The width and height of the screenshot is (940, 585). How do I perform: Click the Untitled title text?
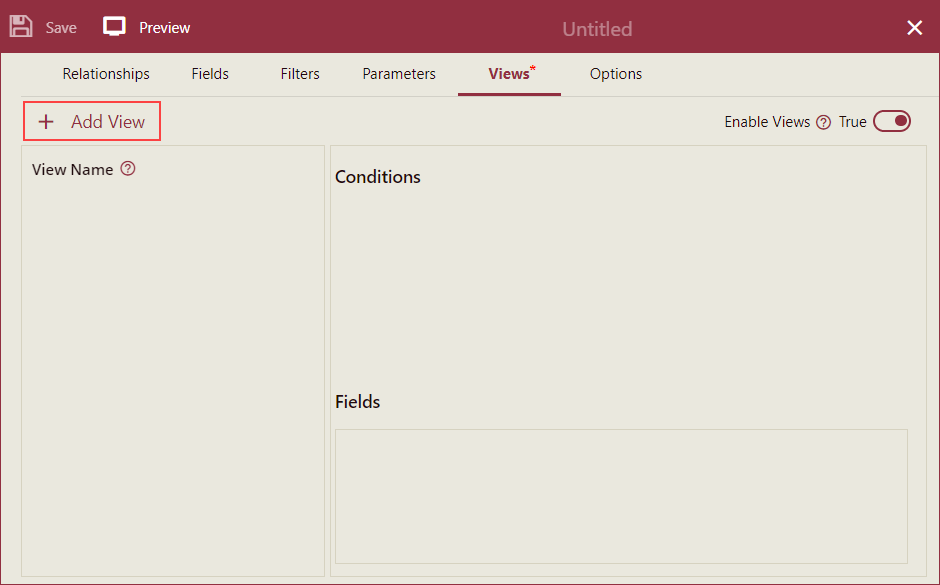(597, 29)
